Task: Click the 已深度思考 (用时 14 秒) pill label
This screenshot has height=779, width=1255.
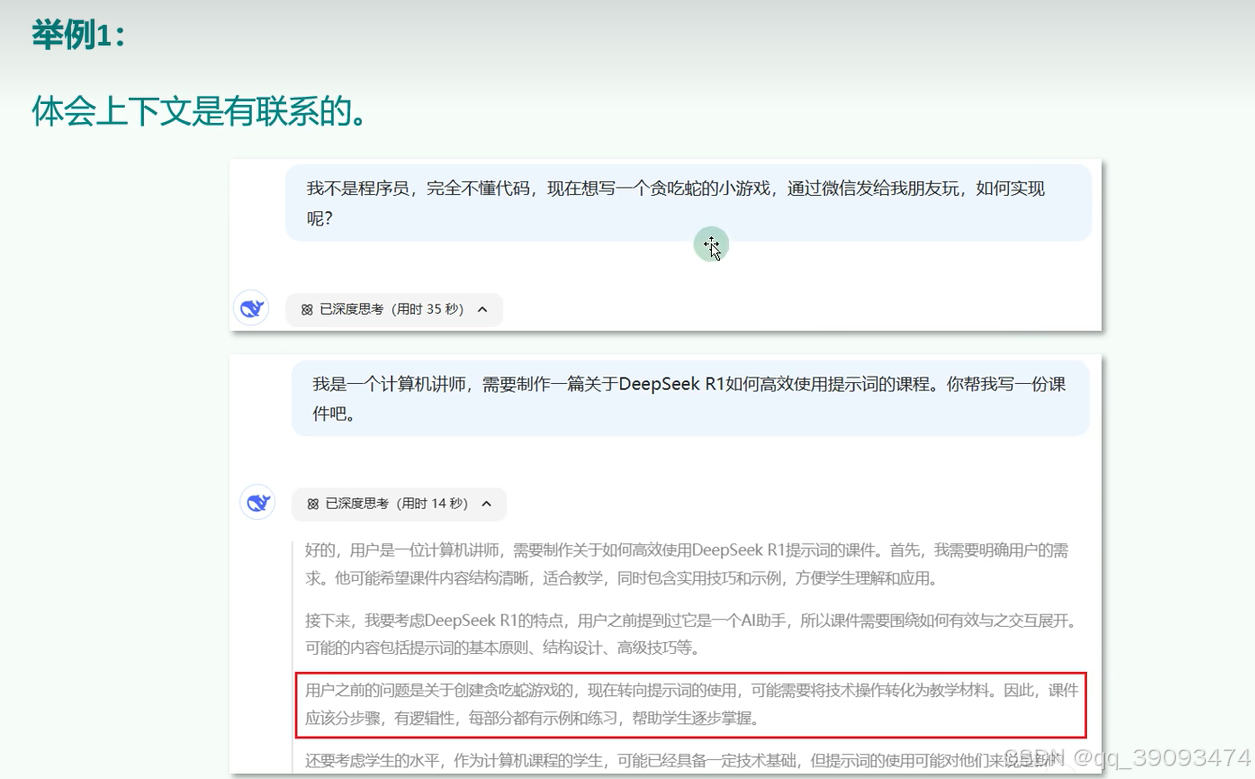Action: [x=397, y=504]
